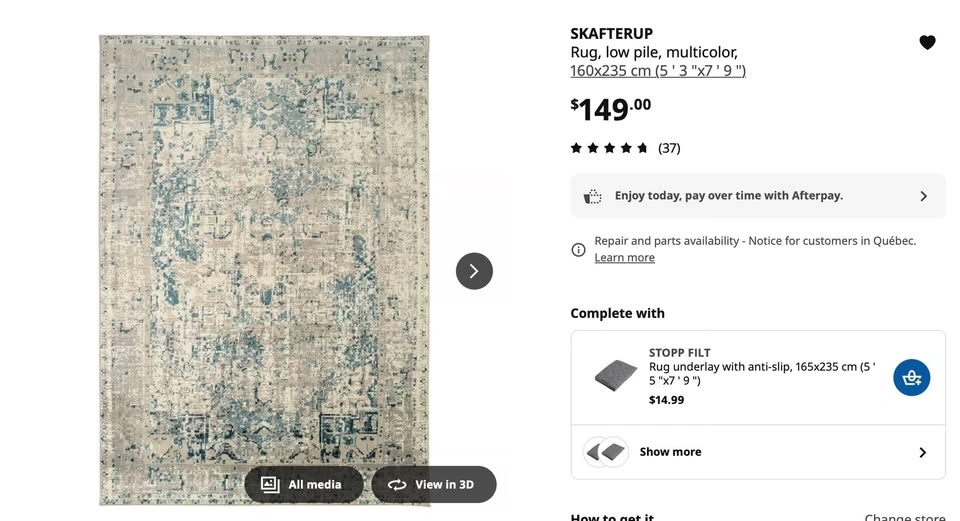
Task: Click the All media gallery icon
Action: tap(270, 484)
